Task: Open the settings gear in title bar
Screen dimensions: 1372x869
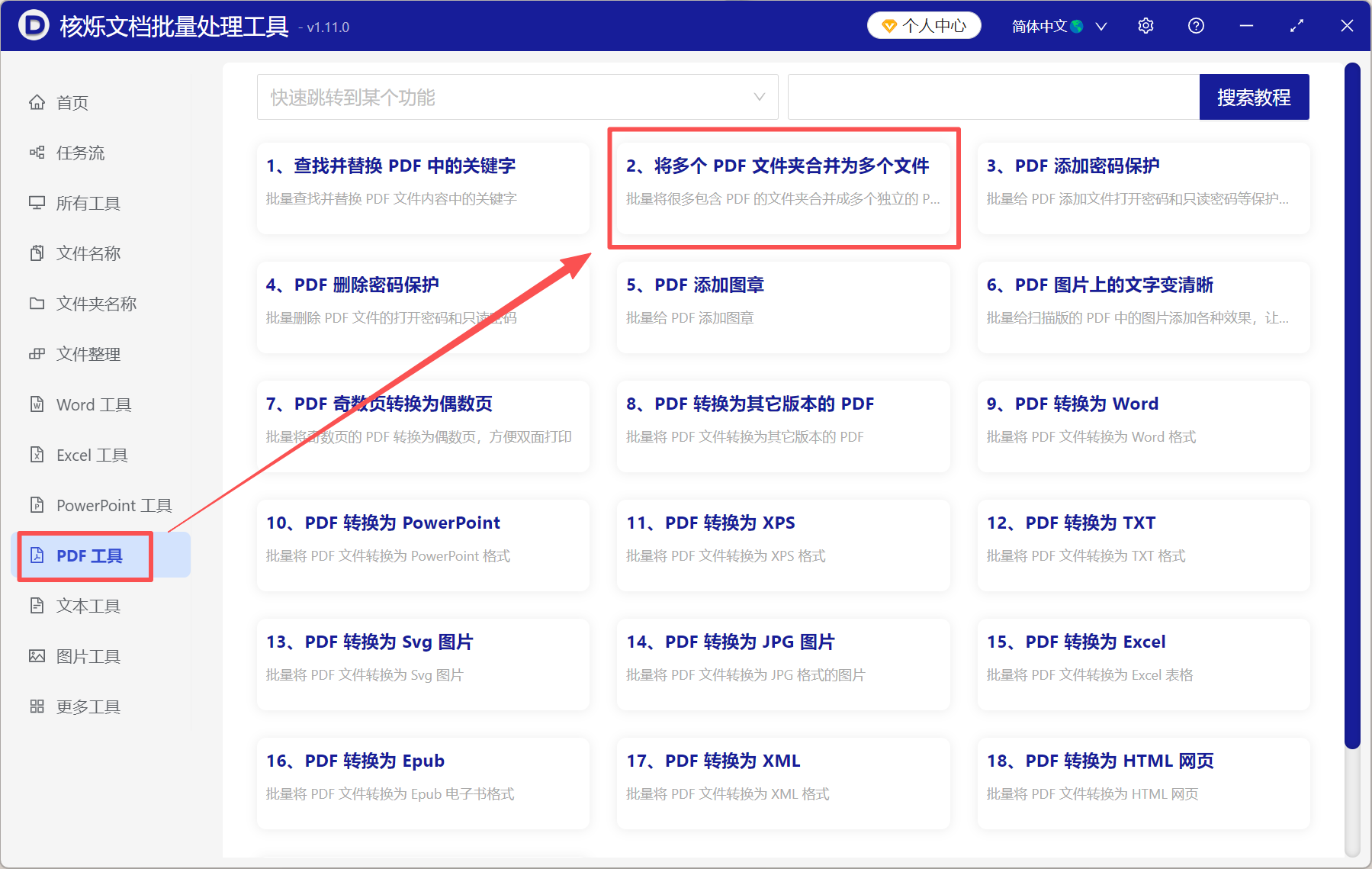Action: (x=1145, y=25)
